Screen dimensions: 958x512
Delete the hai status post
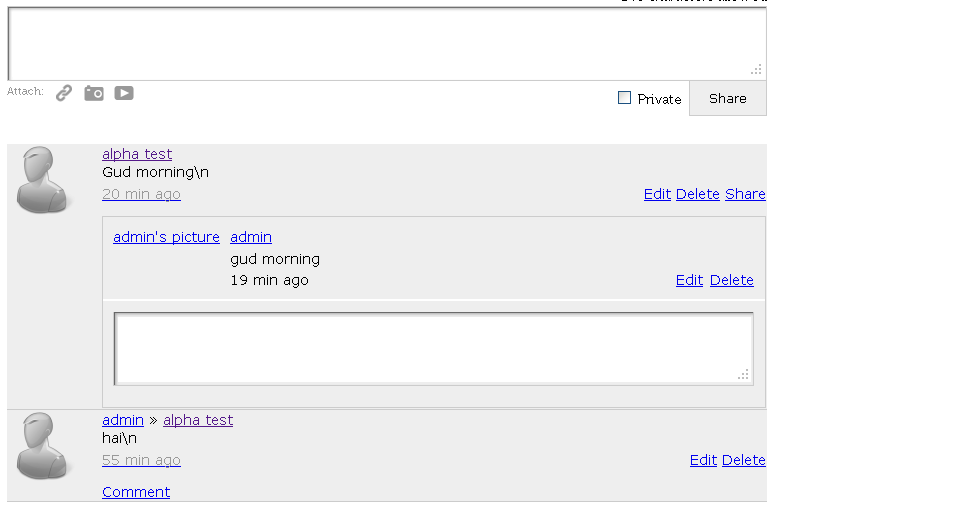point(744,461)
